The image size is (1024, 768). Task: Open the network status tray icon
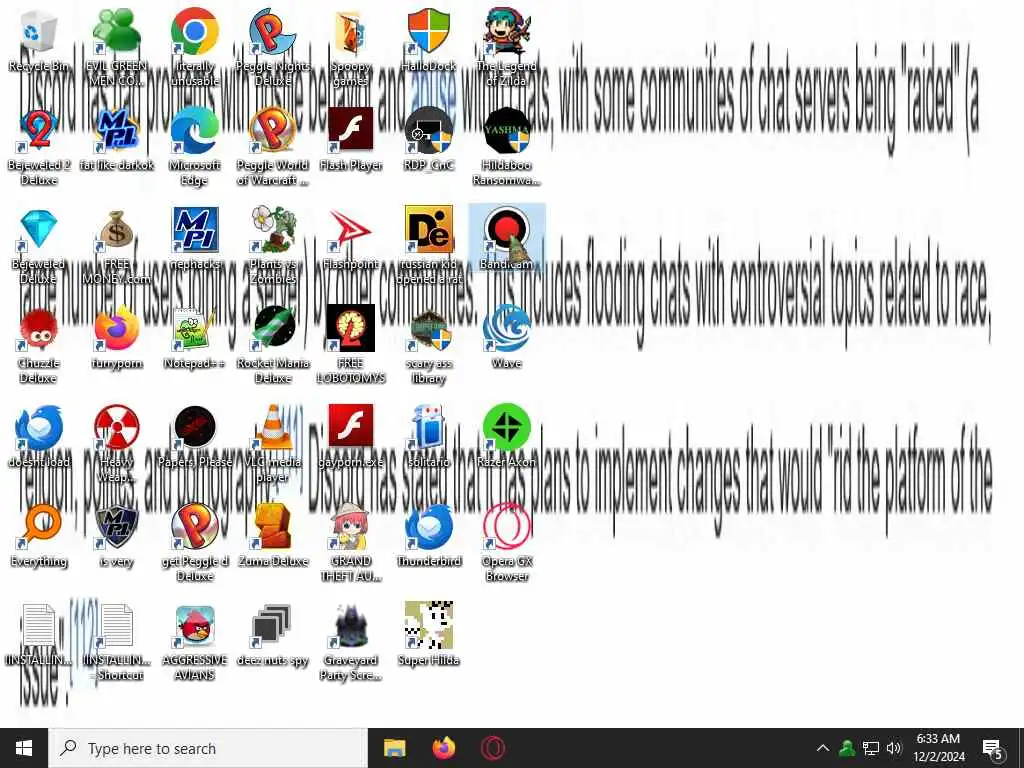click(x=871, y=748)
